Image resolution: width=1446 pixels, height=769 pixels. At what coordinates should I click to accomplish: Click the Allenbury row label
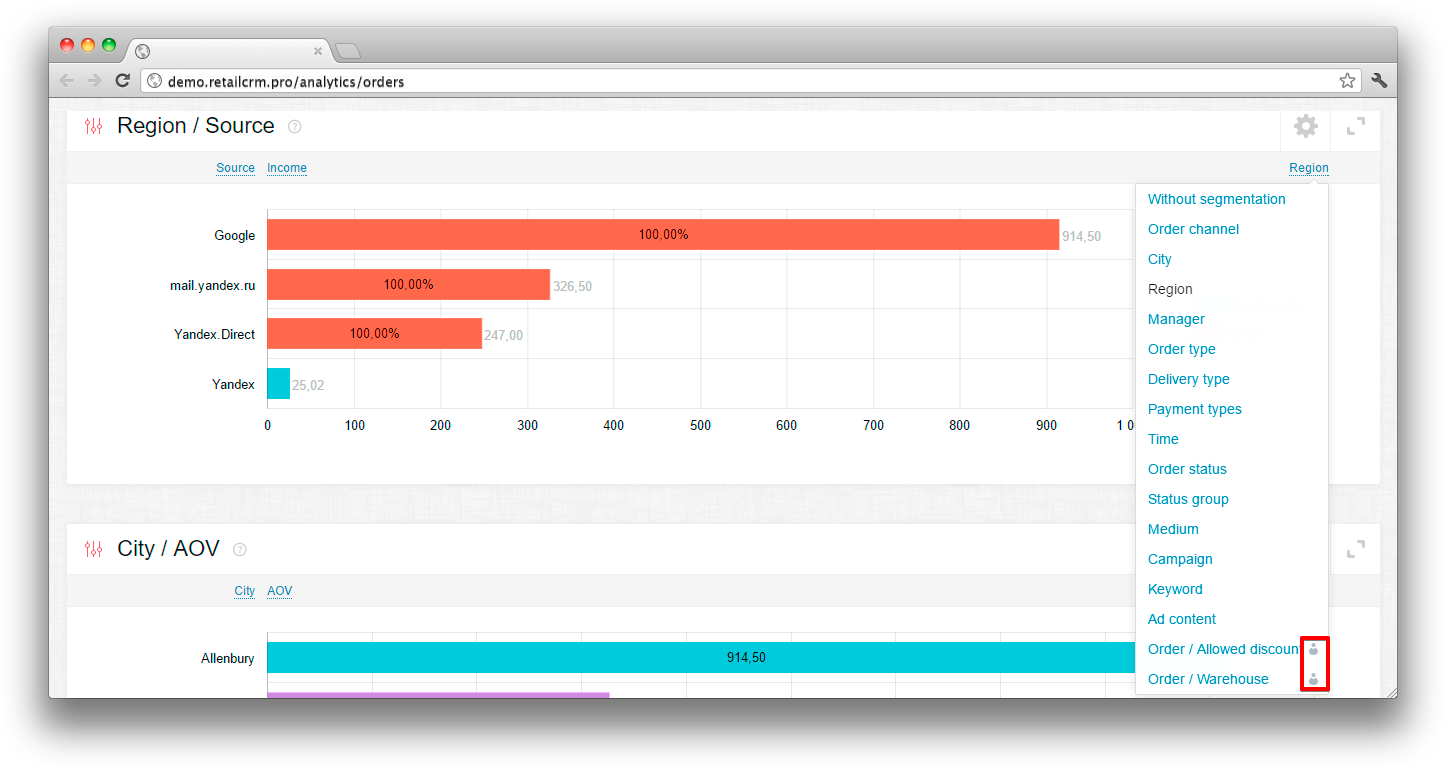[x=227, y=658]
